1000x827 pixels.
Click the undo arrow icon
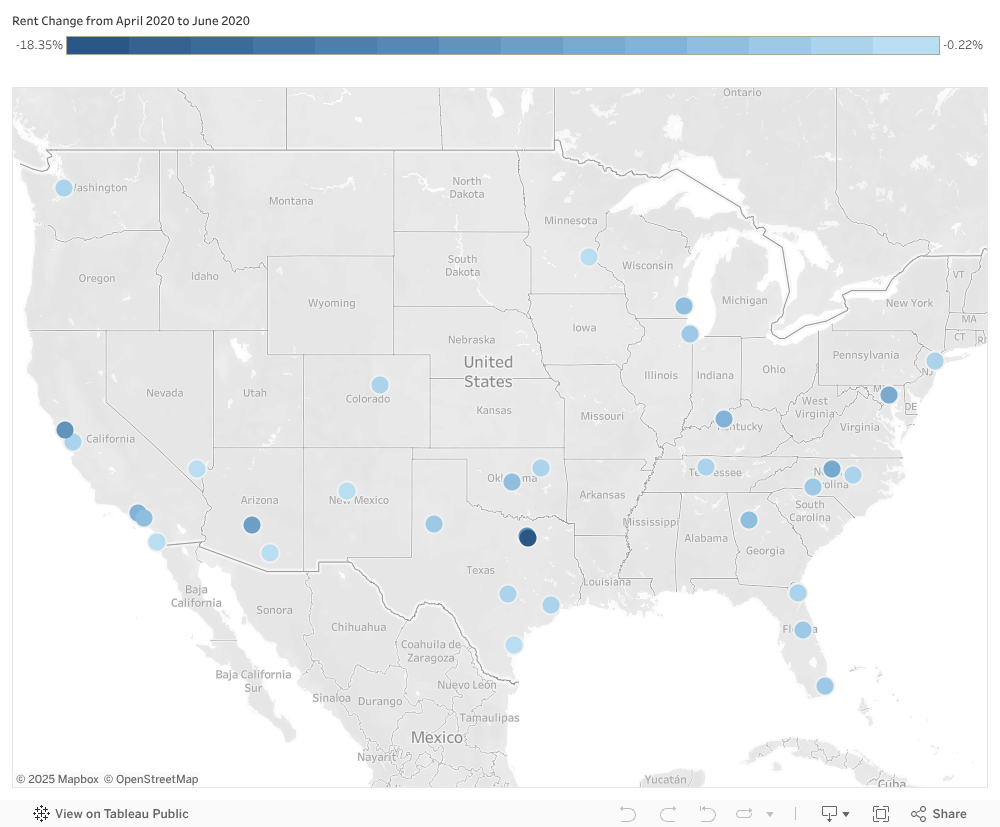(628, 814)
